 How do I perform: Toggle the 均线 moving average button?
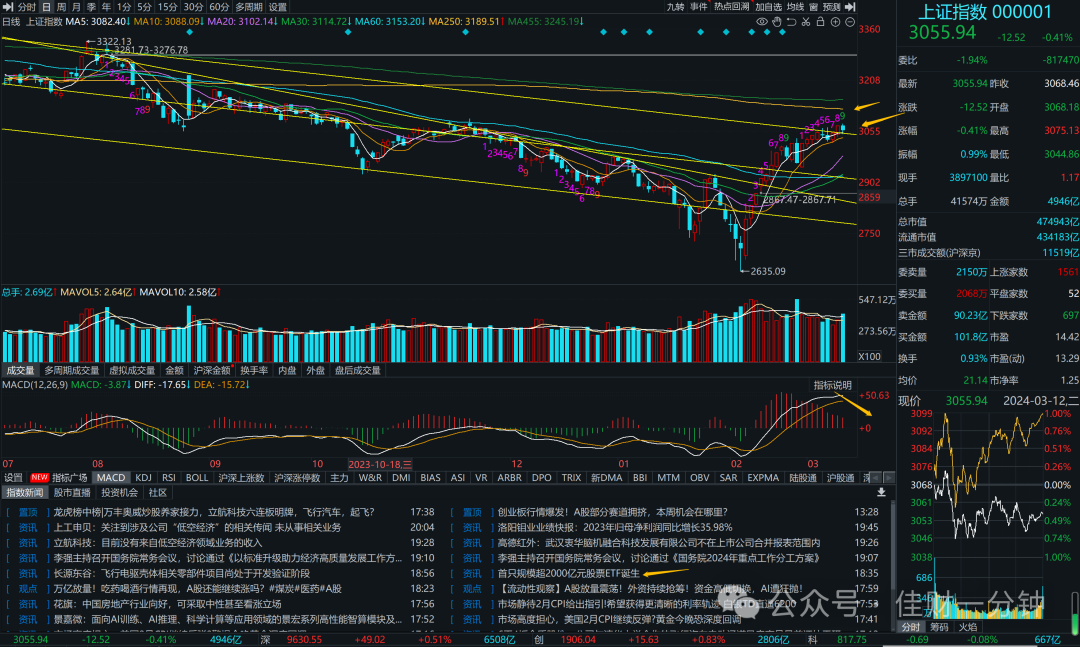(796, 7)
